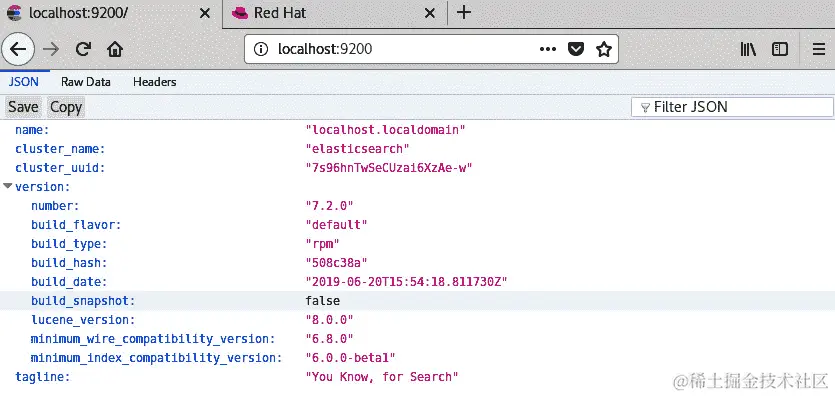
Task: Click the browser Back arrow button
Action: point(18,49)
